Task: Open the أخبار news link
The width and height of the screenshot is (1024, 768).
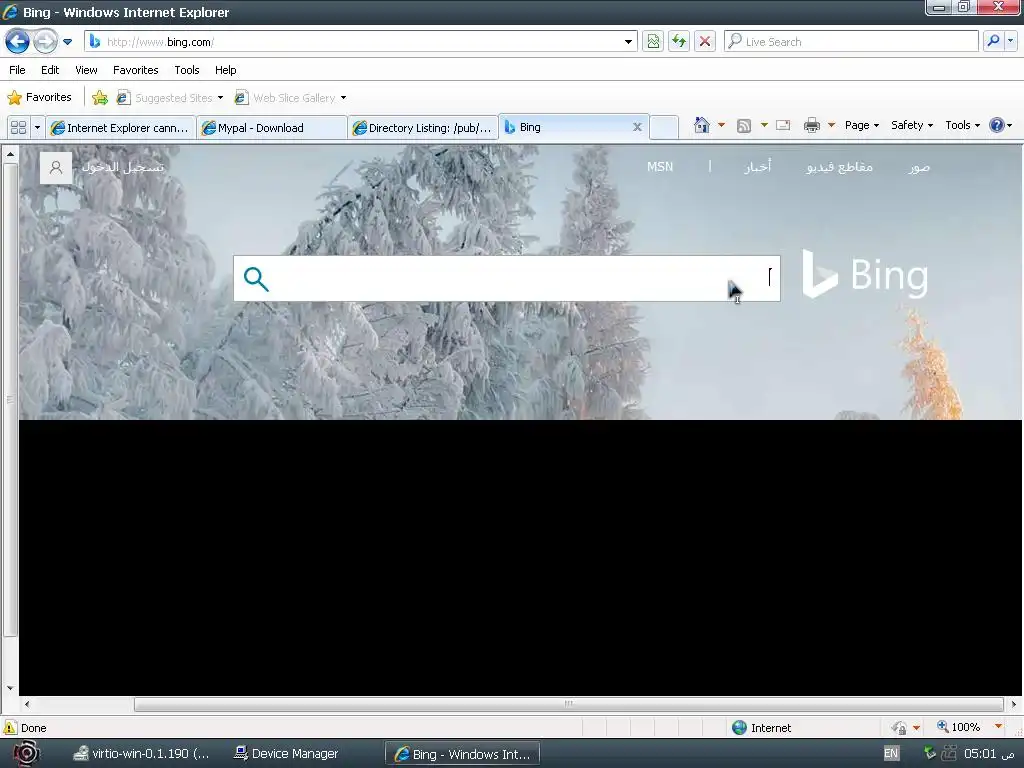Action: pos(758,167)
